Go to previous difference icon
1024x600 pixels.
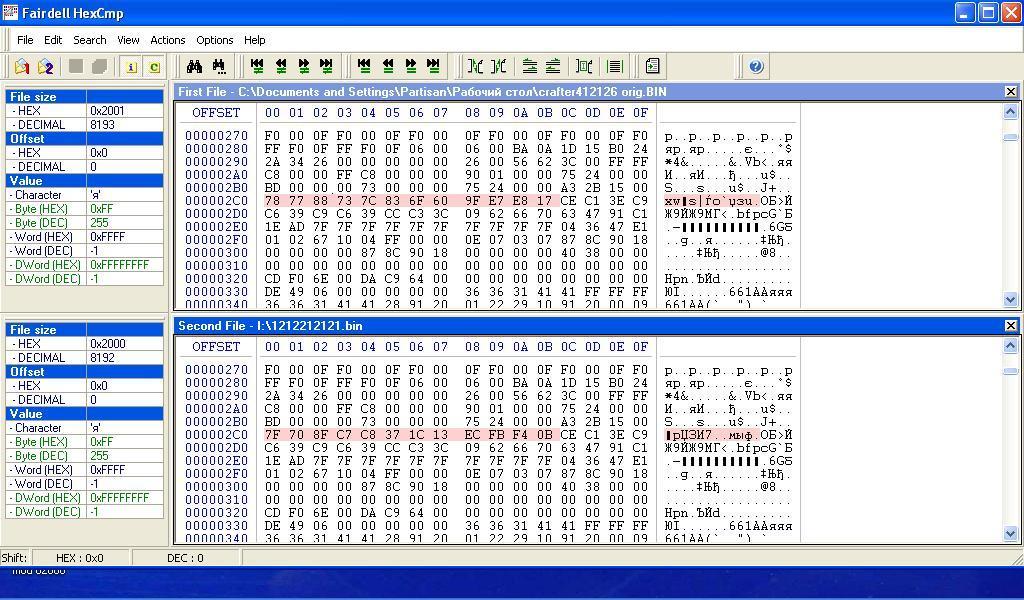click(281, 66)
